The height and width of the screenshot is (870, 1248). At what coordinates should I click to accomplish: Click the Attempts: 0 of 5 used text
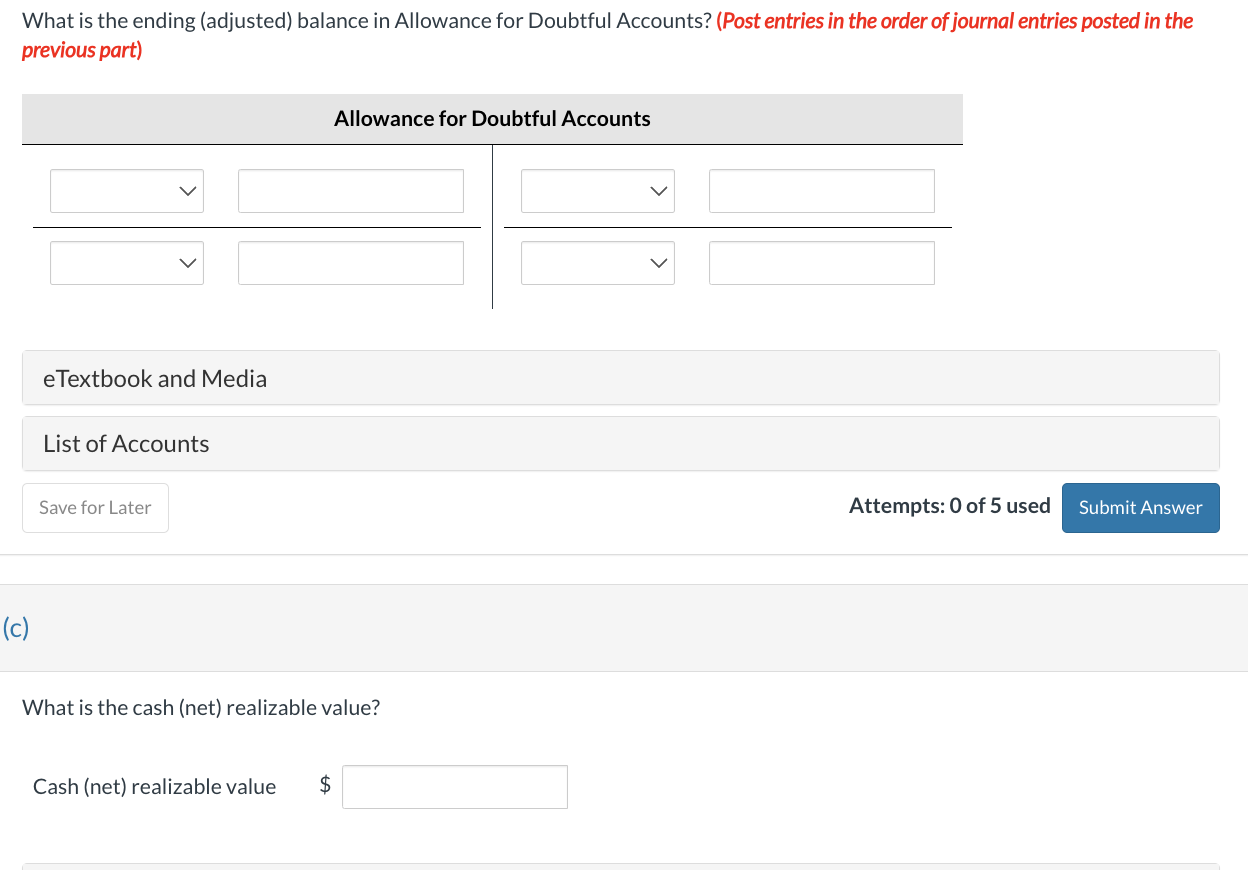tap(949, 505)
